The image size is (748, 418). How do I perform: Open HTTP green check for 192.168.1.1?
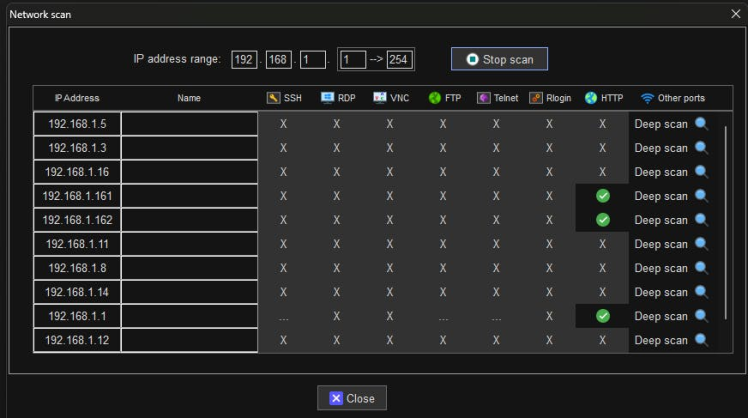point(603,316)
